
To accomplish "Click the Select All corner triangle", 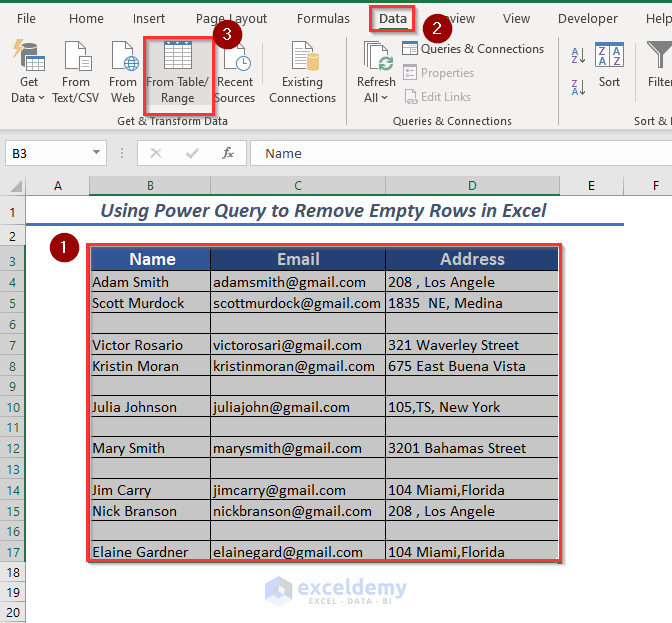I will (16, 186).
